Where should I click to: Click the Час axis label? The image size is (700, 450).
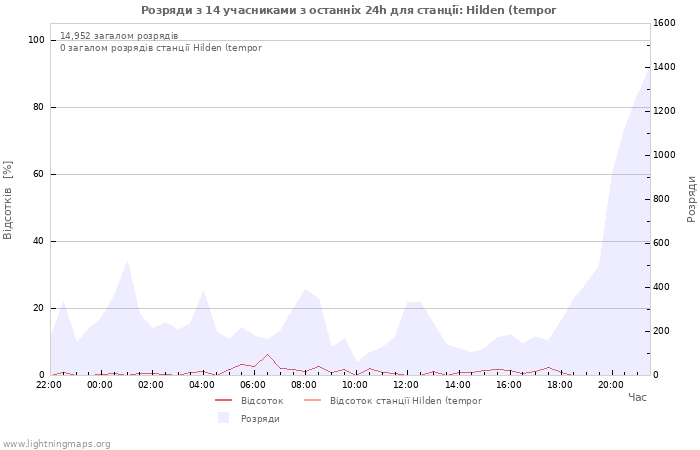(x=637, y=397)
